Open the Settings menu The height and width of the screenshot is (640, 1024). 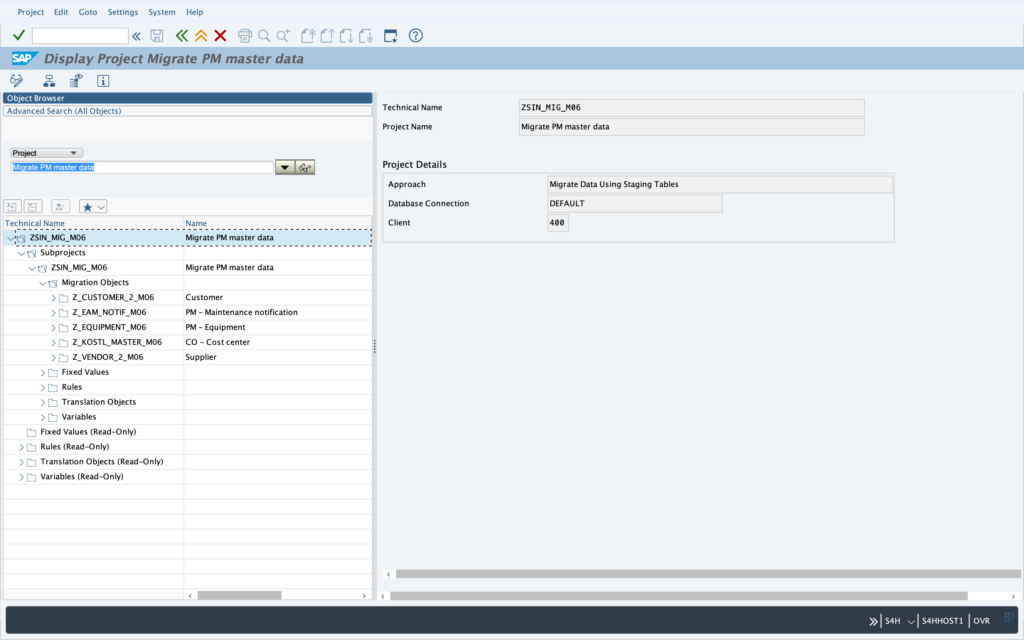(123, 12)
